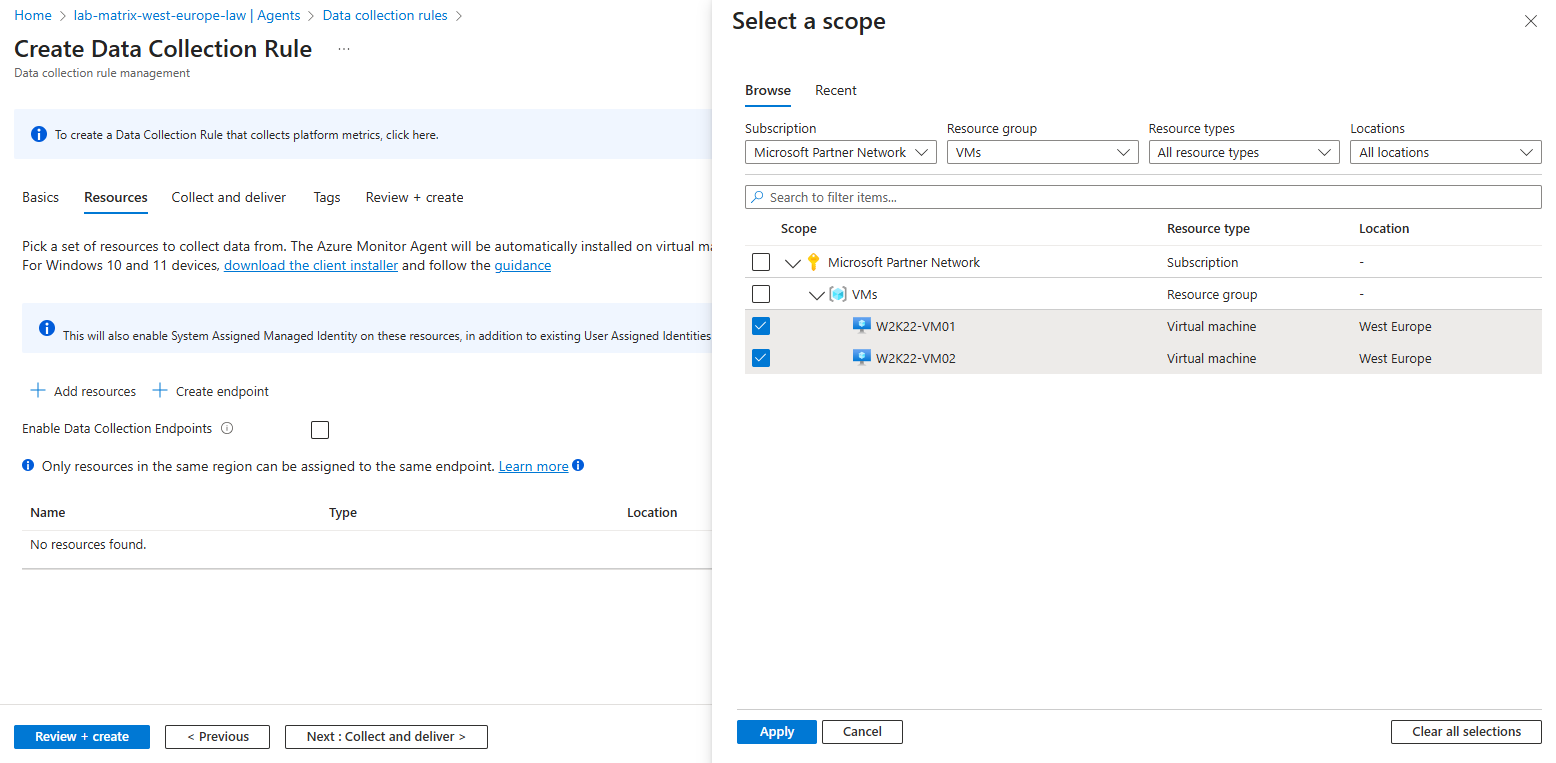Click the Scope column header
Image resolution: width=1556 pixels, height=763 pixels.
[799, 228]
